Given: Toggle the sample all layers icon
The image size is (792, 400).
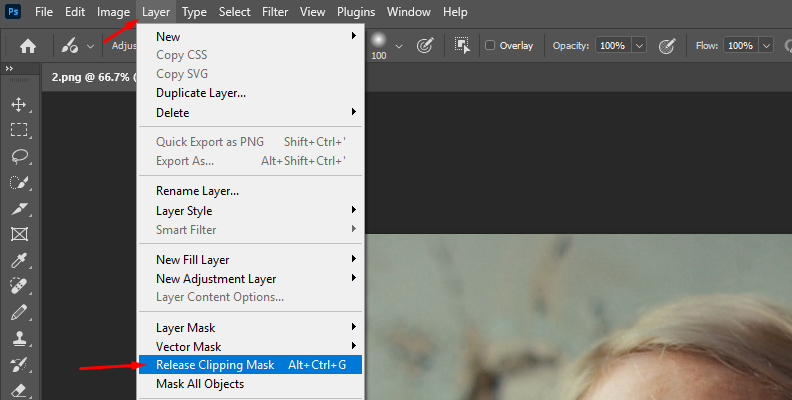Looking at the screenshot, I should click(462, 45).
